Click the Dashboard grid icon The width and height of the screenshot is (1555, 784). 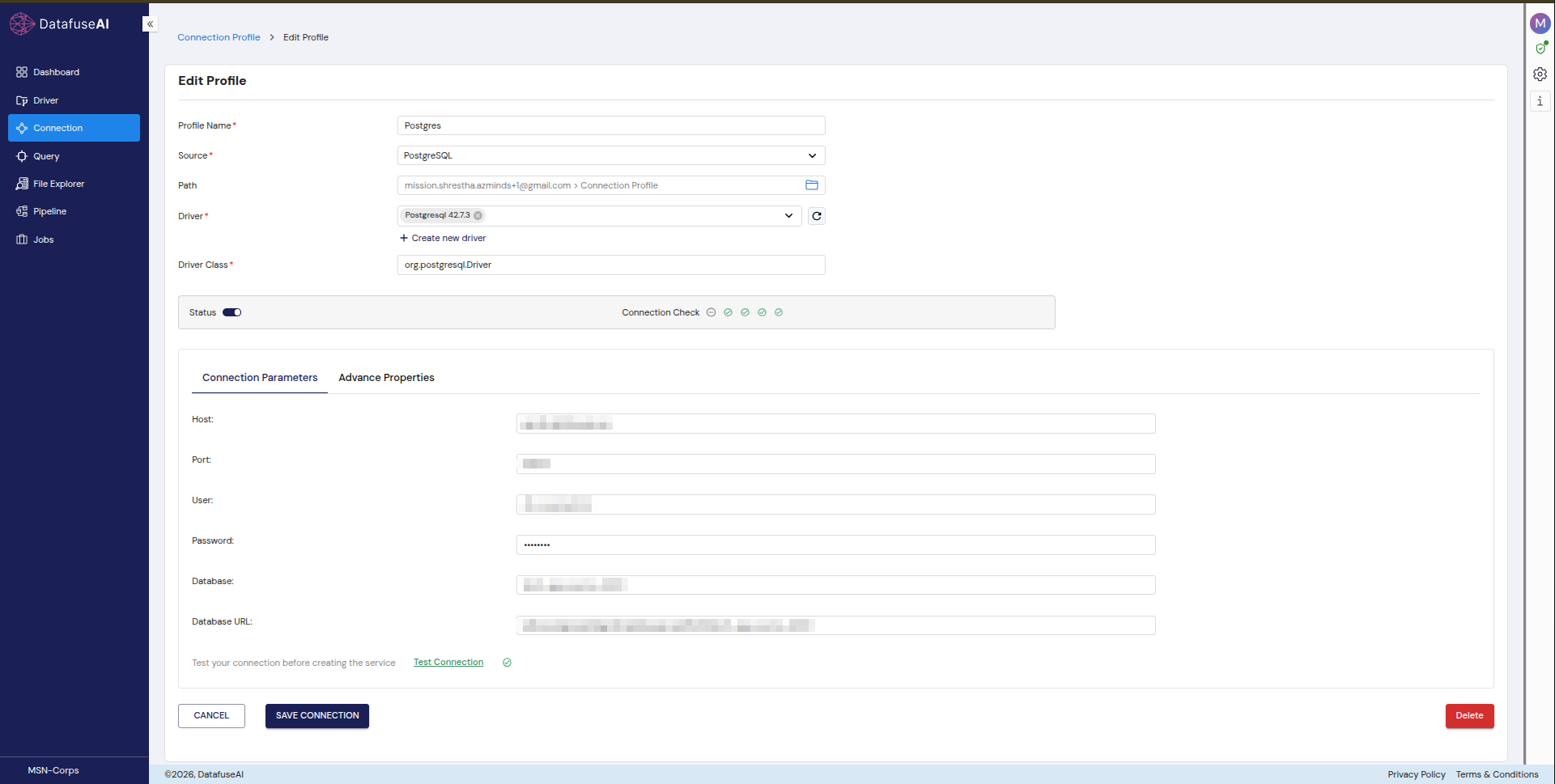pos(22,72)
